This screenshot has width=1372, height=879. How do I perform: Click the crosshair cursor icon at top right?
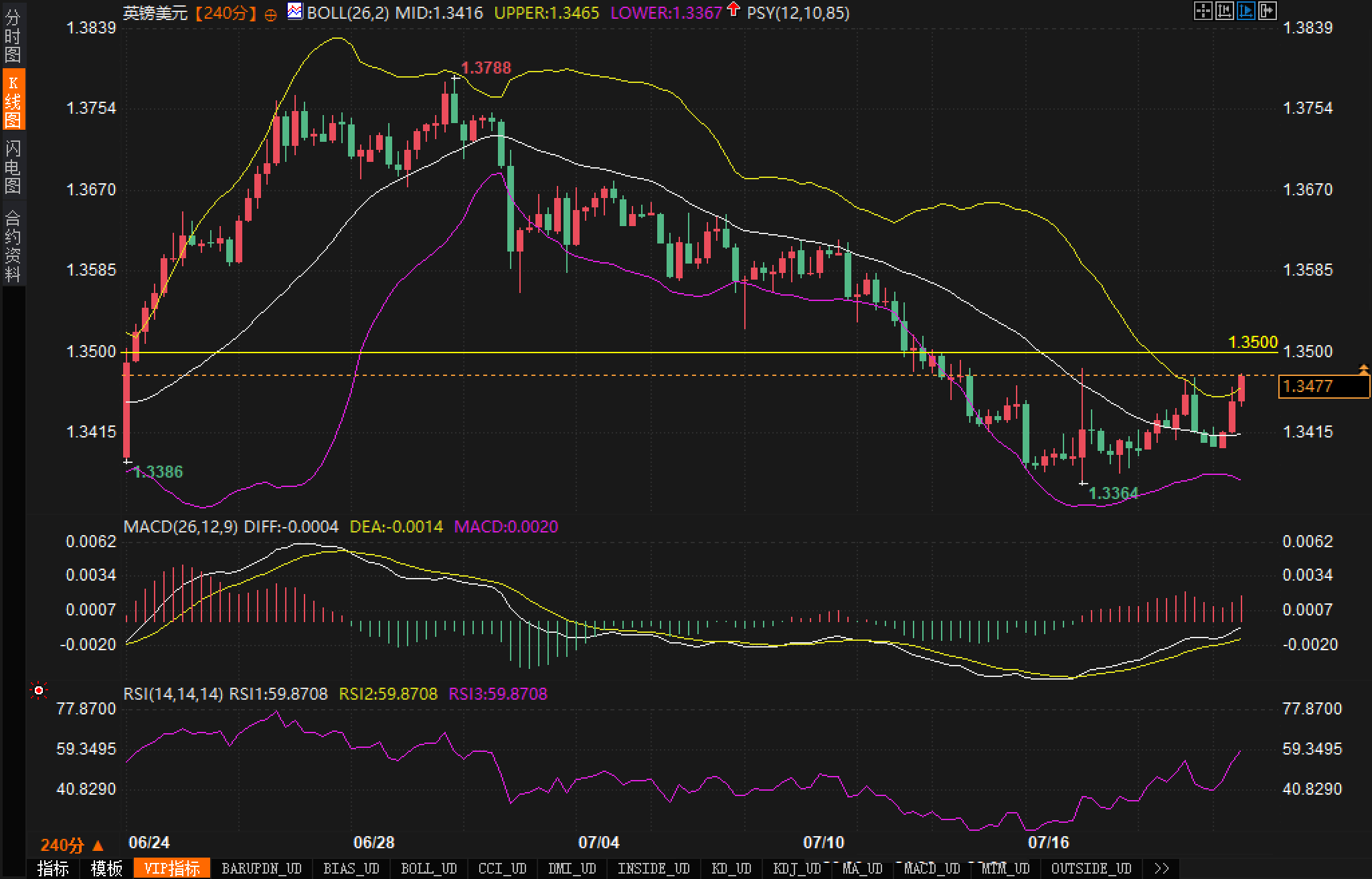click(1203, 11)
